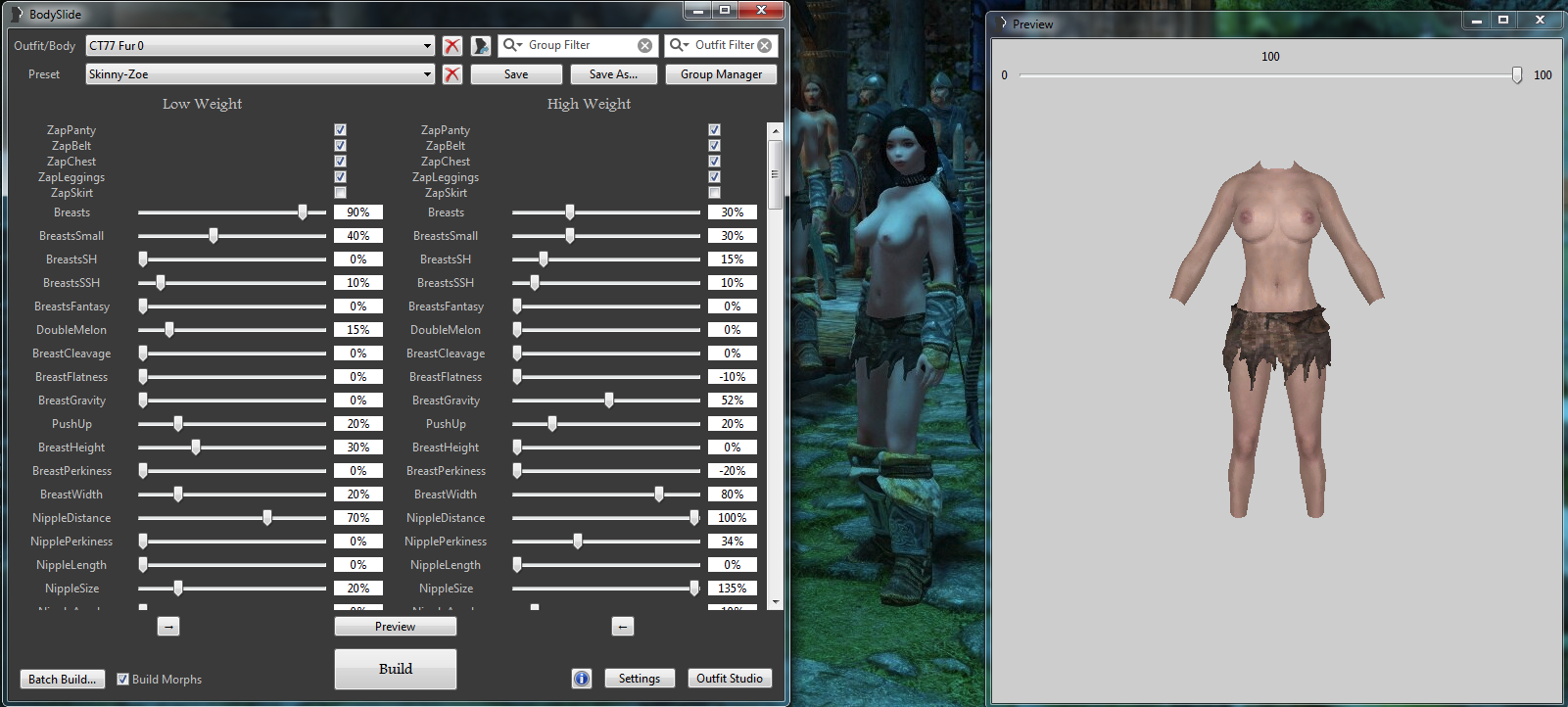
Task: Clear the Group Filter with its X icon
Action: tap(644, 46)
